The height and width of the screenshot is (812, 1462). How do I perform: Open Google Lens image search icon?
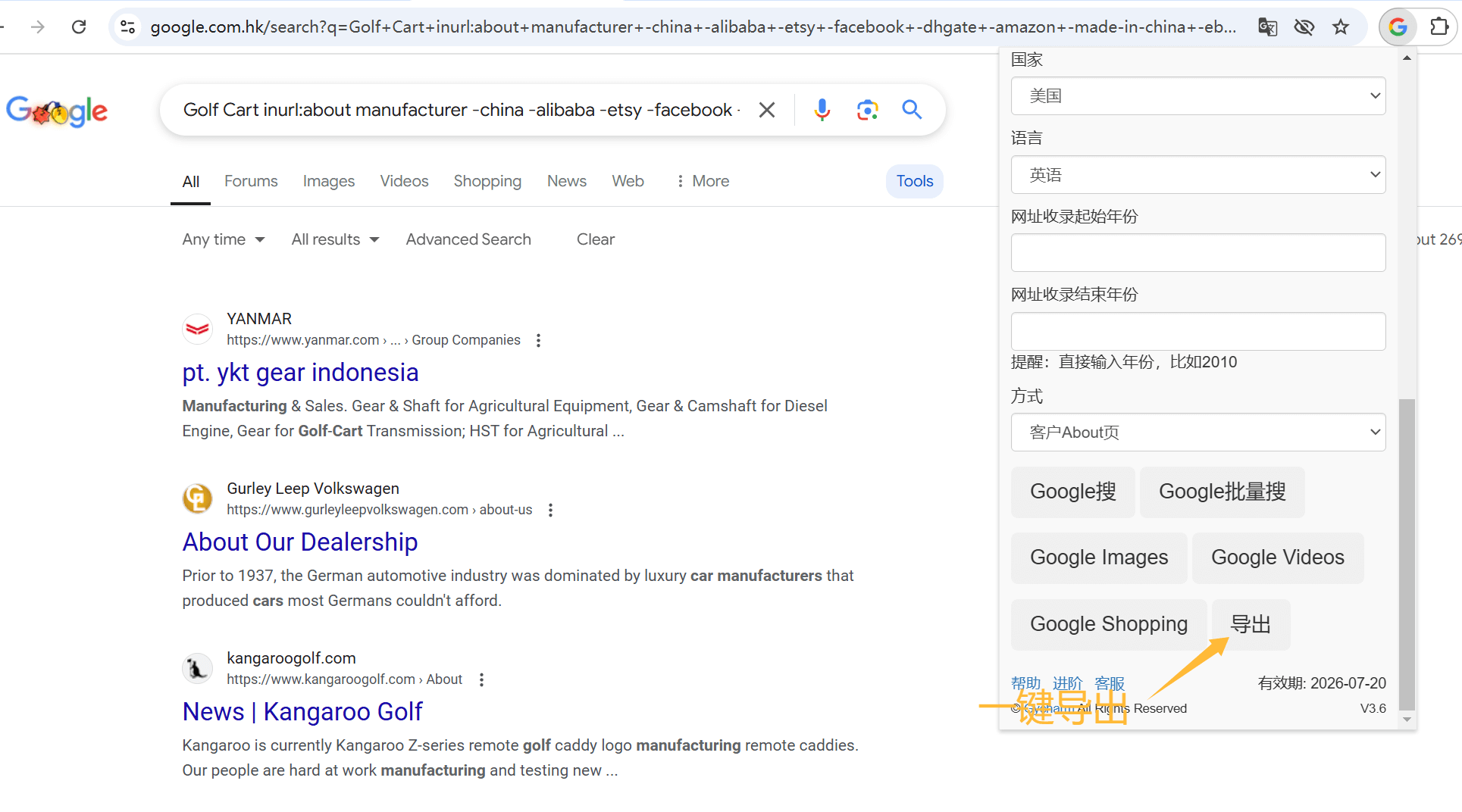(867, 110)
